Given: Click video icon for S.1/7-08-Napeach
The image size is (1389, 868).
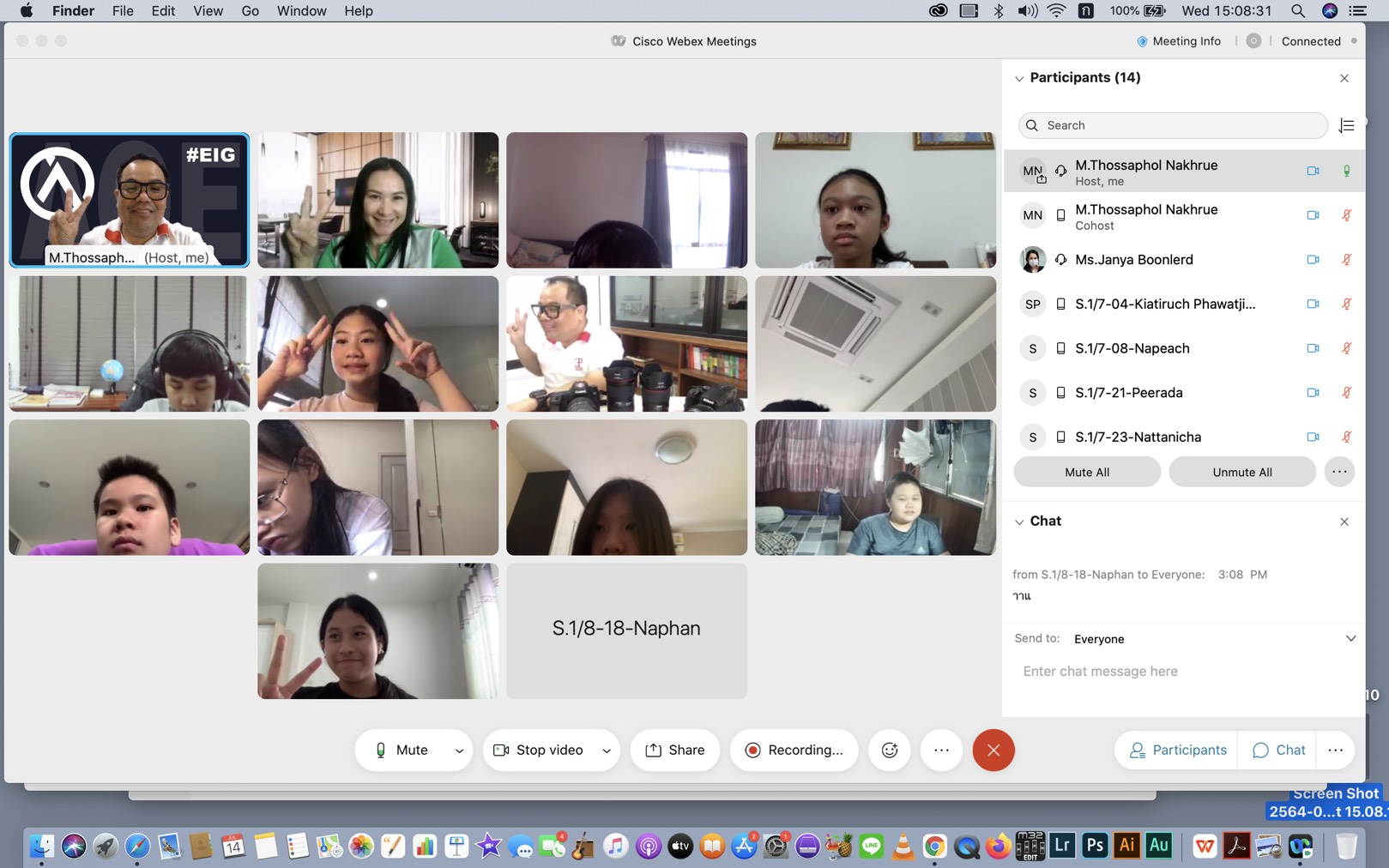Looking at the screenshot, I should pyautogui.click(x=1313, y=348).
